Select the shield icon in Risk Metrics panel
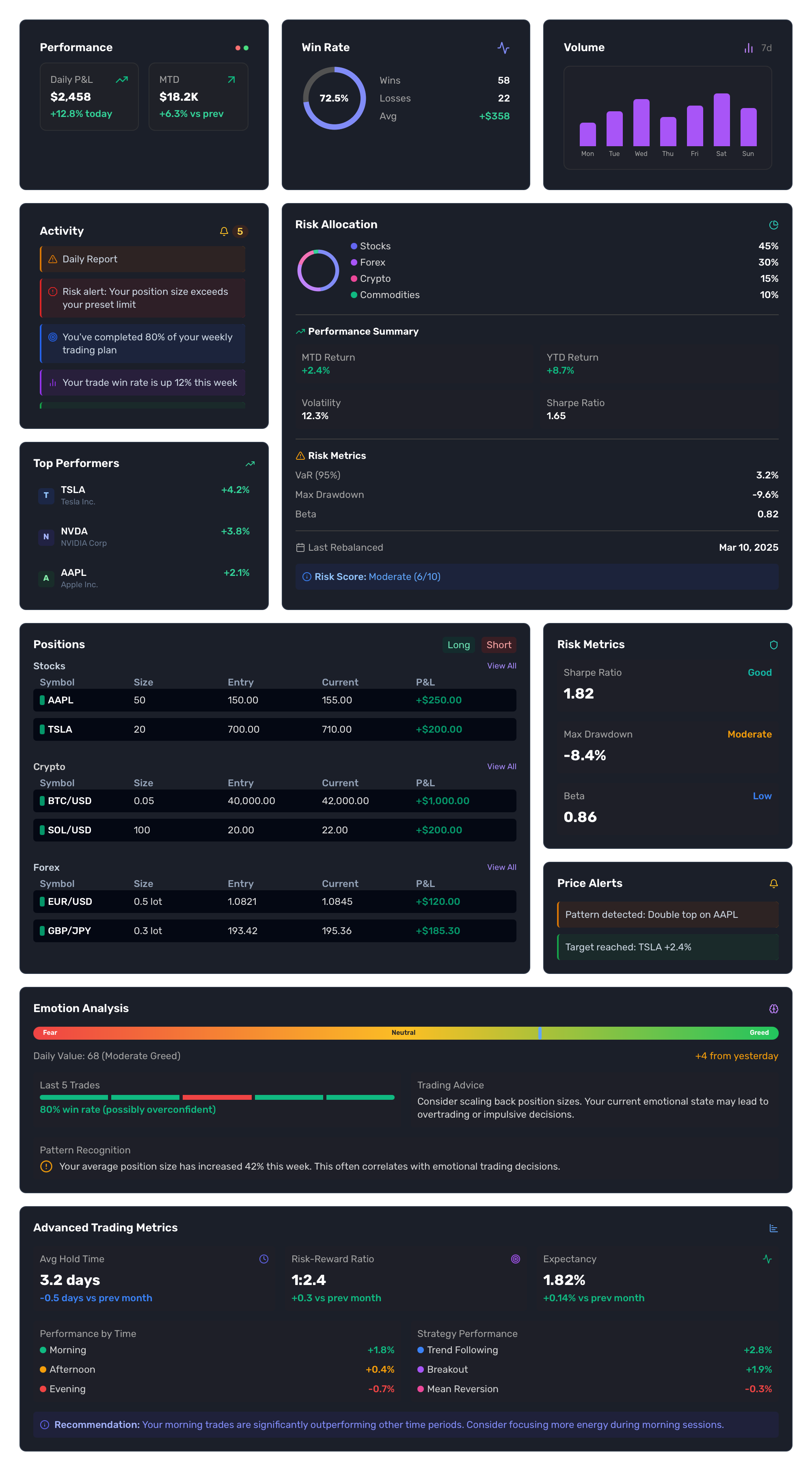Screen dimensions: 812x1471 774,645
